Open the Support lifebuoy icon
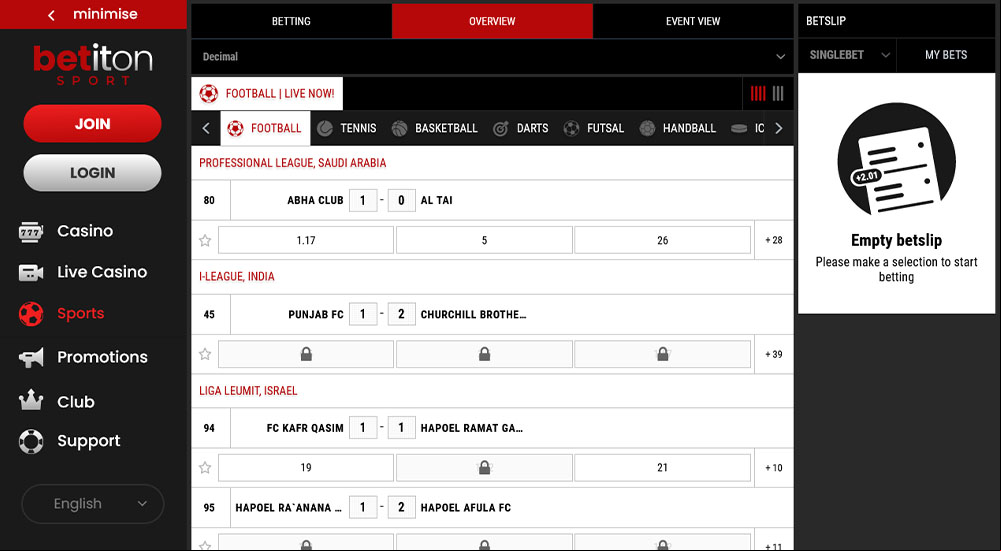This screenshot has width=1001, height=551. point(31,441)
